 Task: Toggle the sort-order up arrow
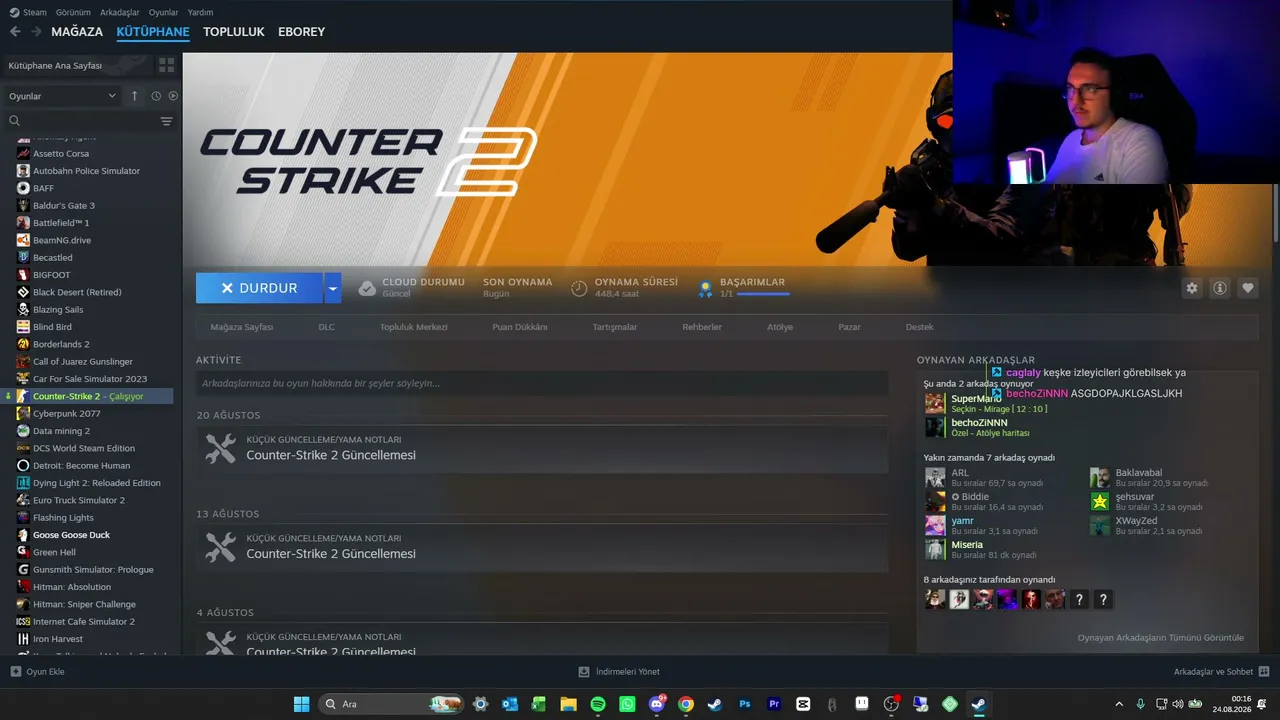tap(135, 96)
